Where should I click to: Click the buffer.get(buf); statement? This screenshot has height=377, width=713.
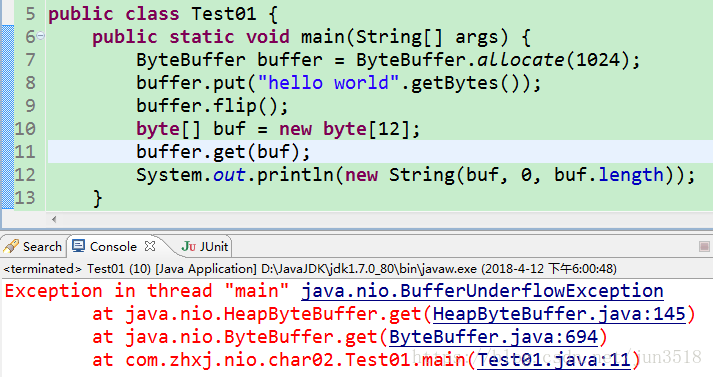[x=223, y=152]
